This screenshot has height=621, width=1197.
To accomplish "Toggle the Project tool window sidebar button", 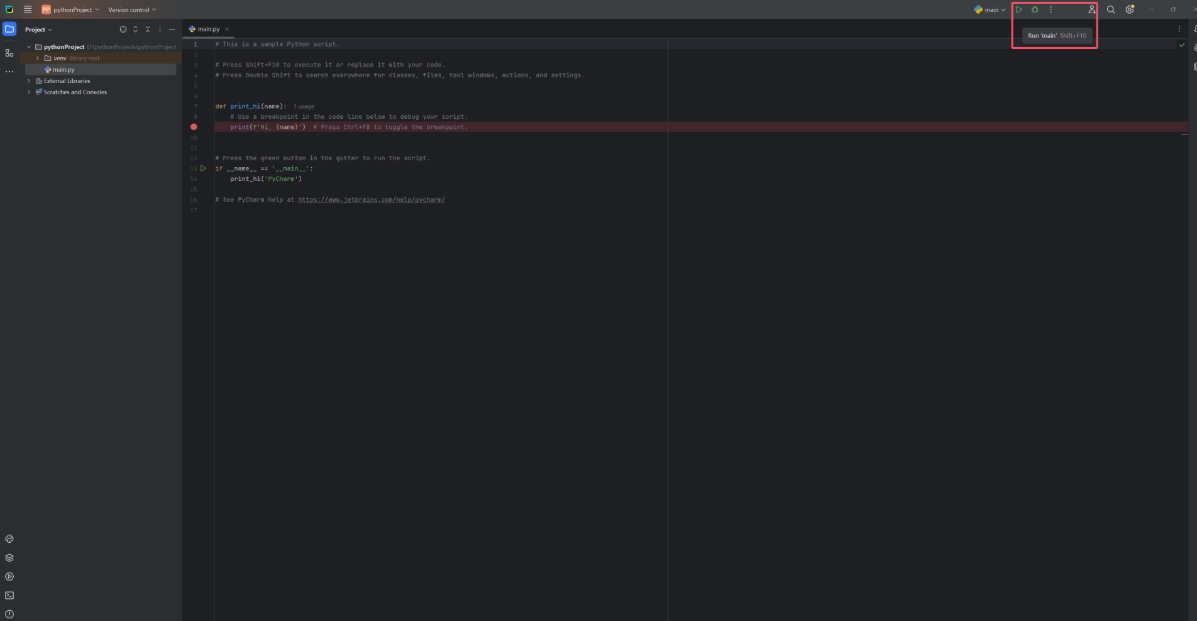I will 9,30.
